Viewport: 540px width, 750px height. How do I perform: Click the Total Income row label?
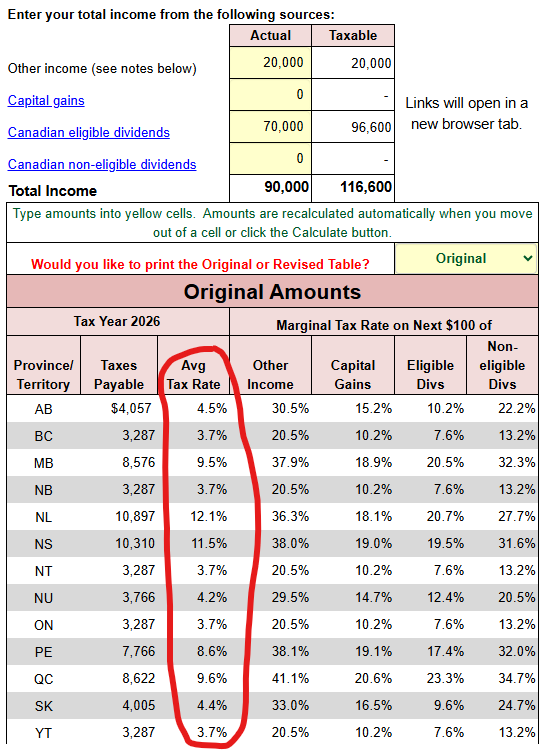53,191
